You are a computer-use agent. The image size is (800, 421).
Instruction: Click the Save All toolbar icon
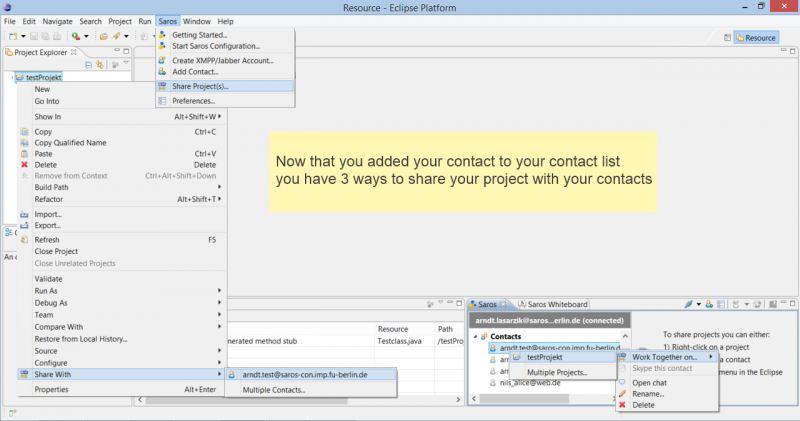click(45, 36)
